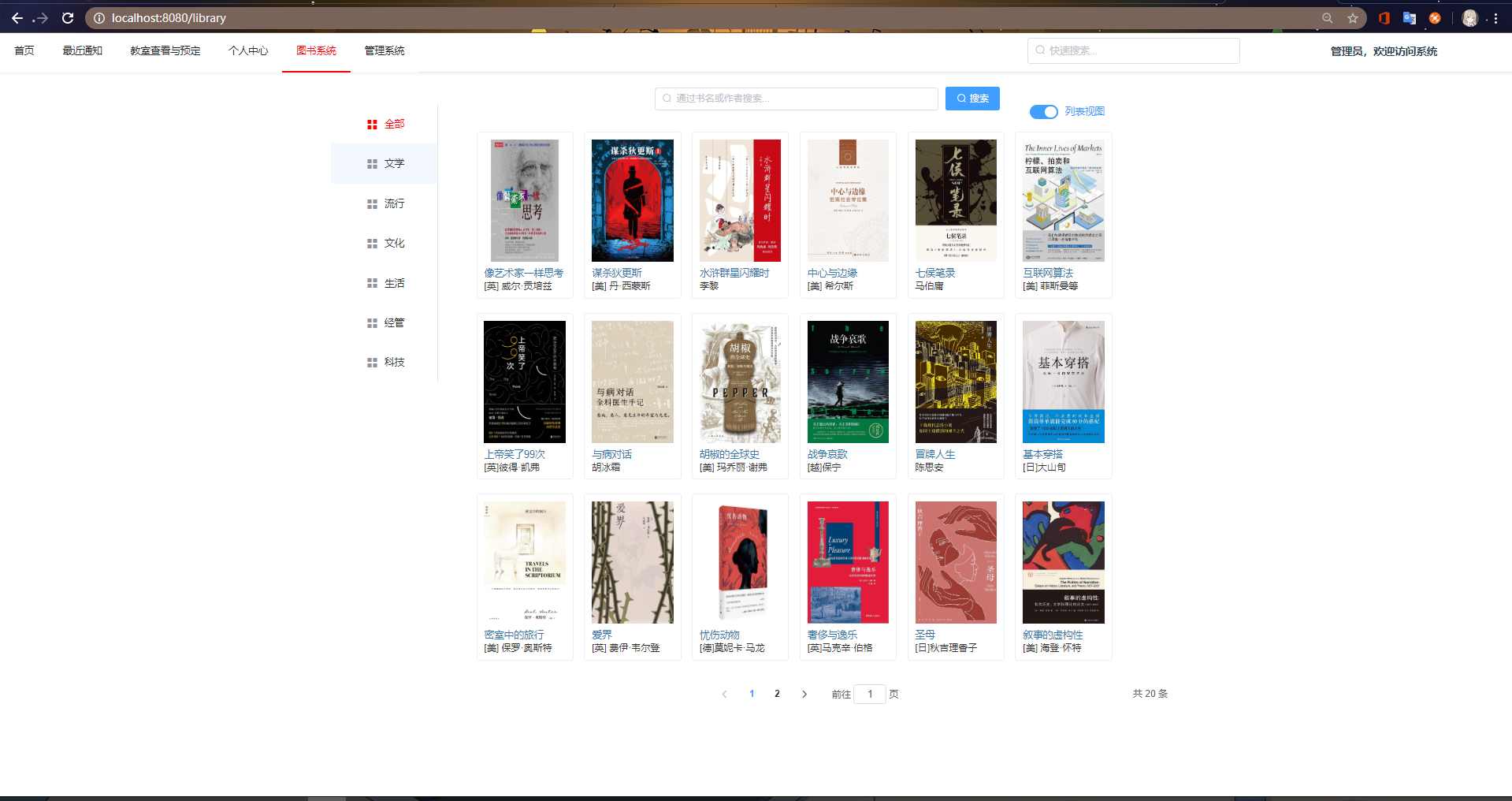Click the grid icon next to 文化

[372, 244]
